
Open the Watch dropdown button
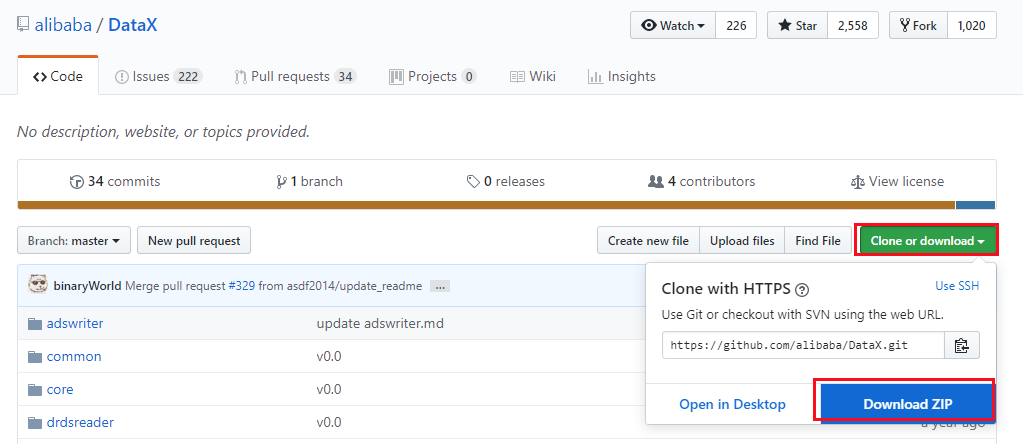(x=673, y=25)
